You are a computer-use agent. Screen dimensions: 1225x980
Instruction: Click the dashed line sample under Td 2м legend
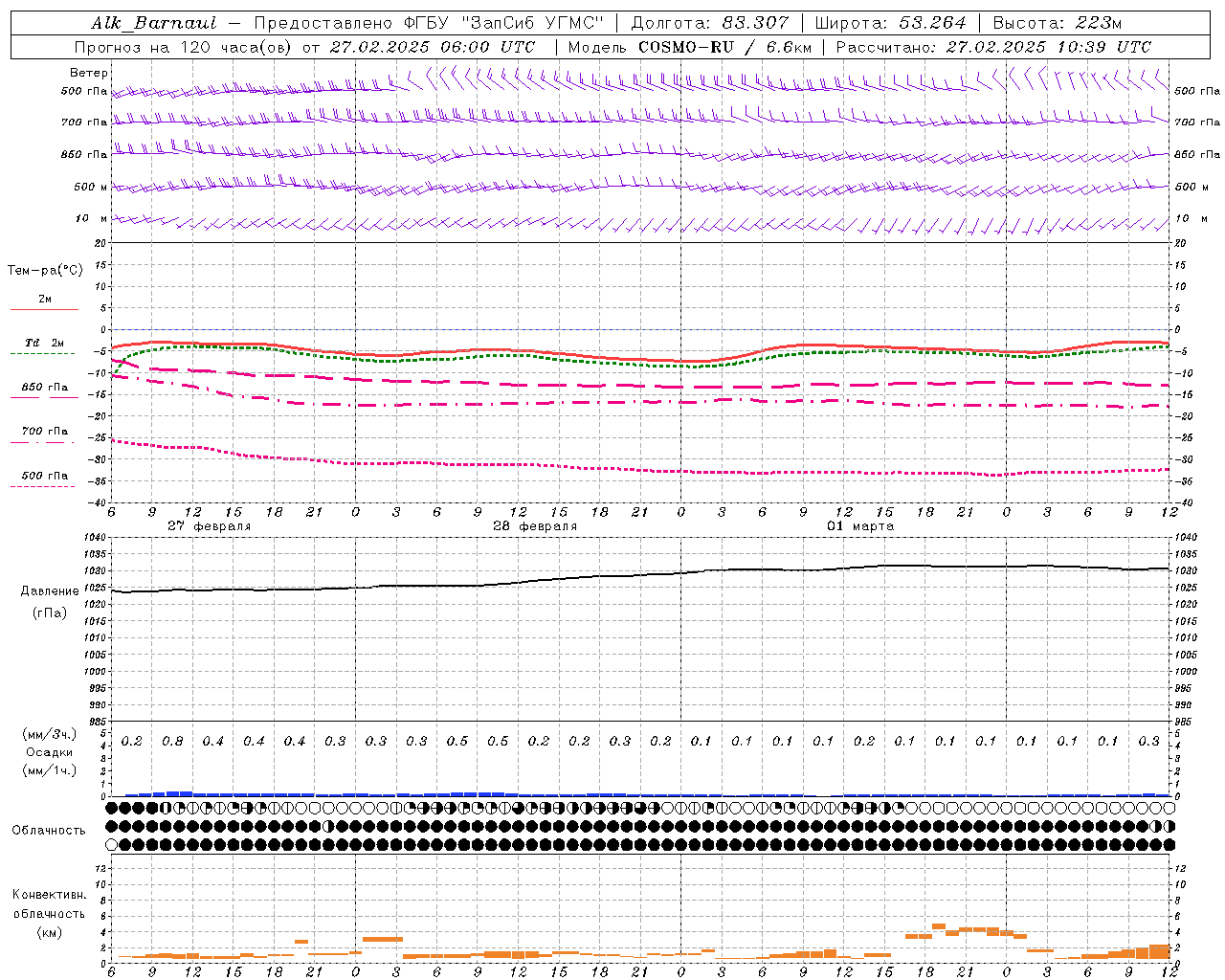tap(43, 354)
